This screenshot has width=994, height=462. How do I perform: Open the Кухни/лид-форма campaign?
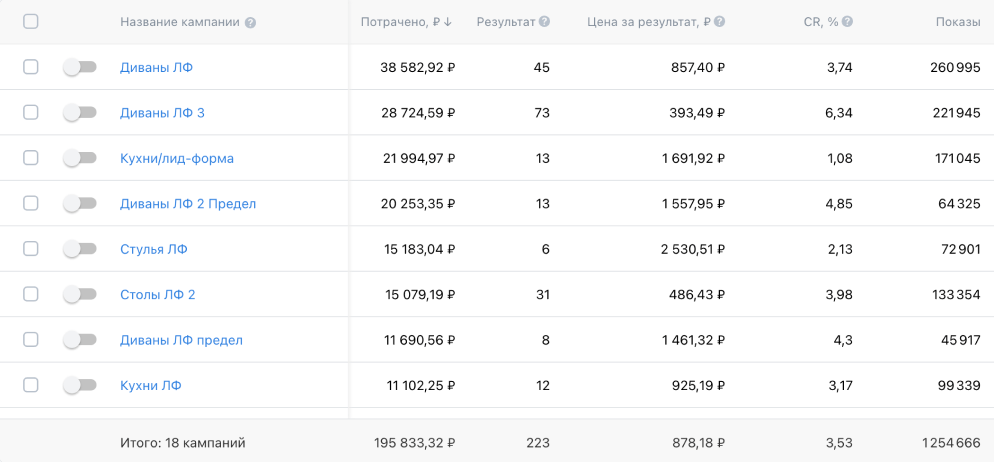(x=177, y=158)
